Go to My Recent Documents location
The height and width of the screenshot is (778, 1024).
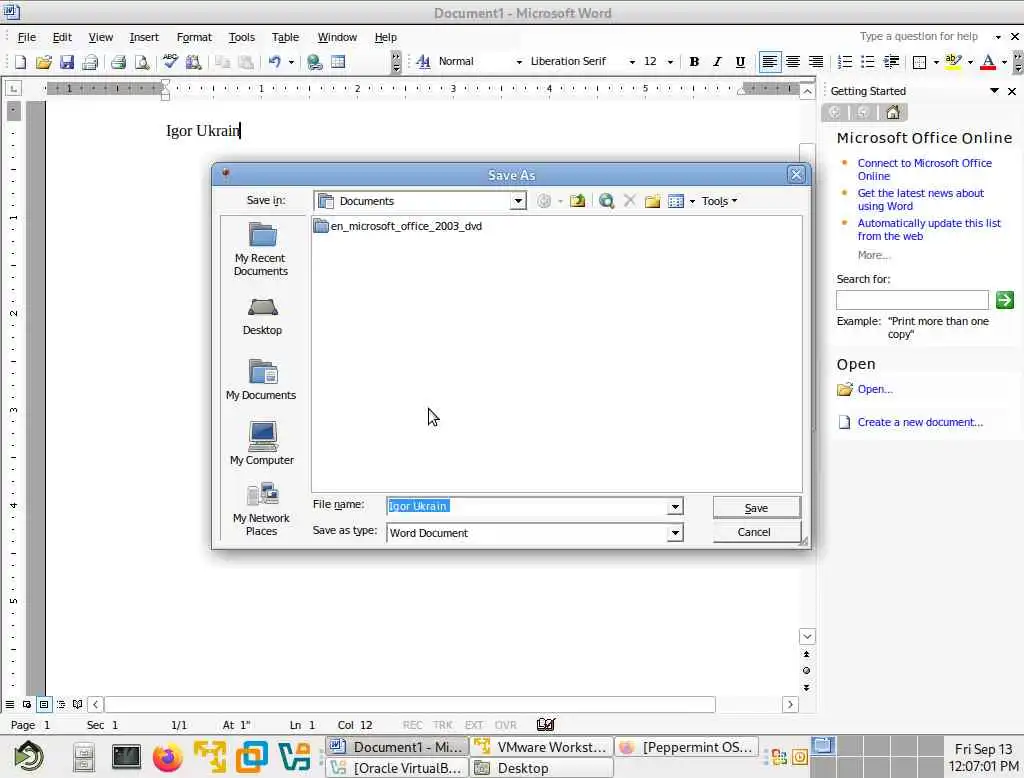point(261,250)
